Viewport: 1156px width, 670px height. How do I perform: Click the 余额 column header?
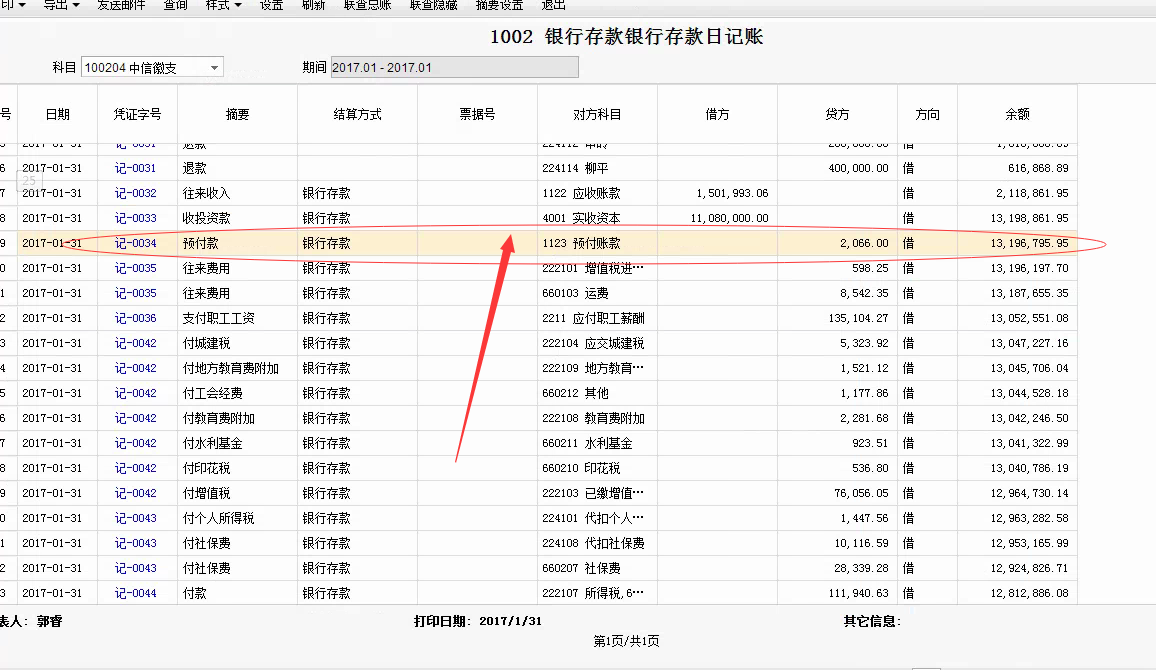(x=1017, y=114)
